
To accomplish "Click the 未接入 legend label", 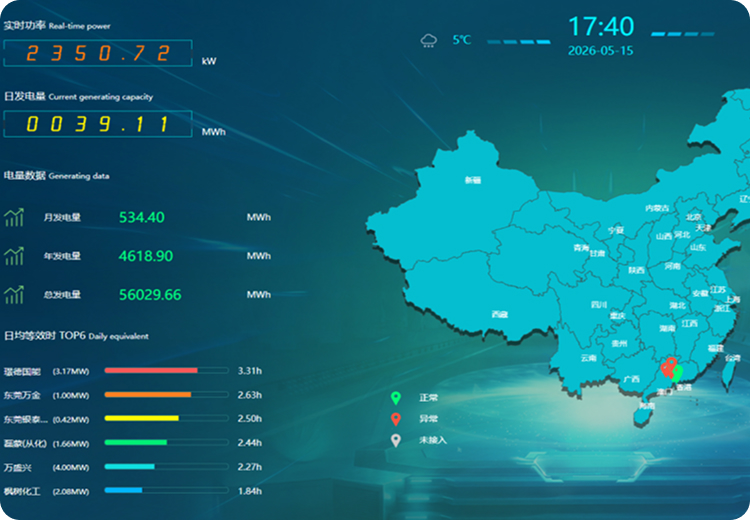I will 433,440.
